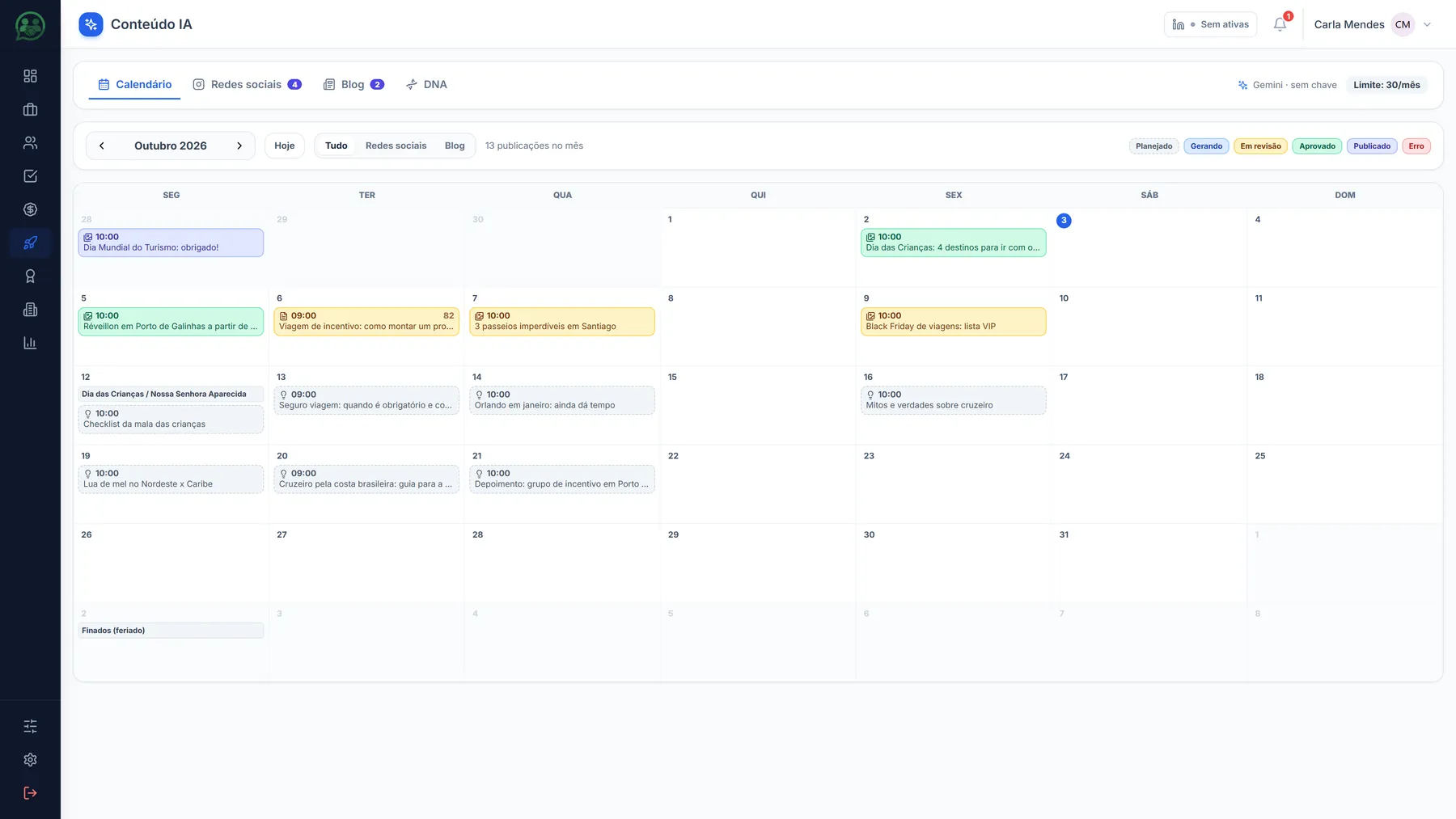Open the people icon in sidebar

click(30, 142)
